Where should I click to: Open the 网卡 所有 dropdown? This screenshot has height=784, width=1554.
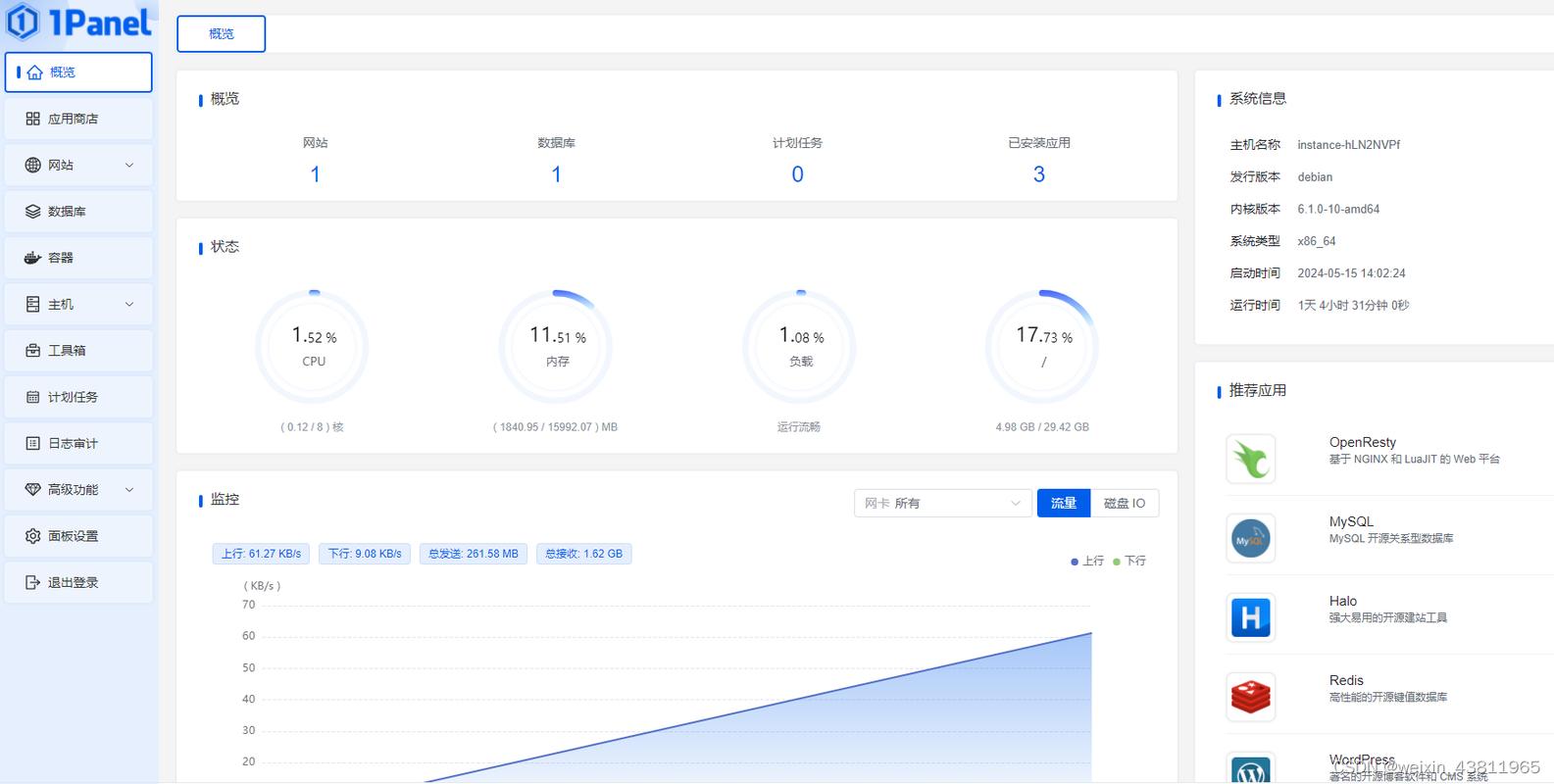tap(942, 503)
